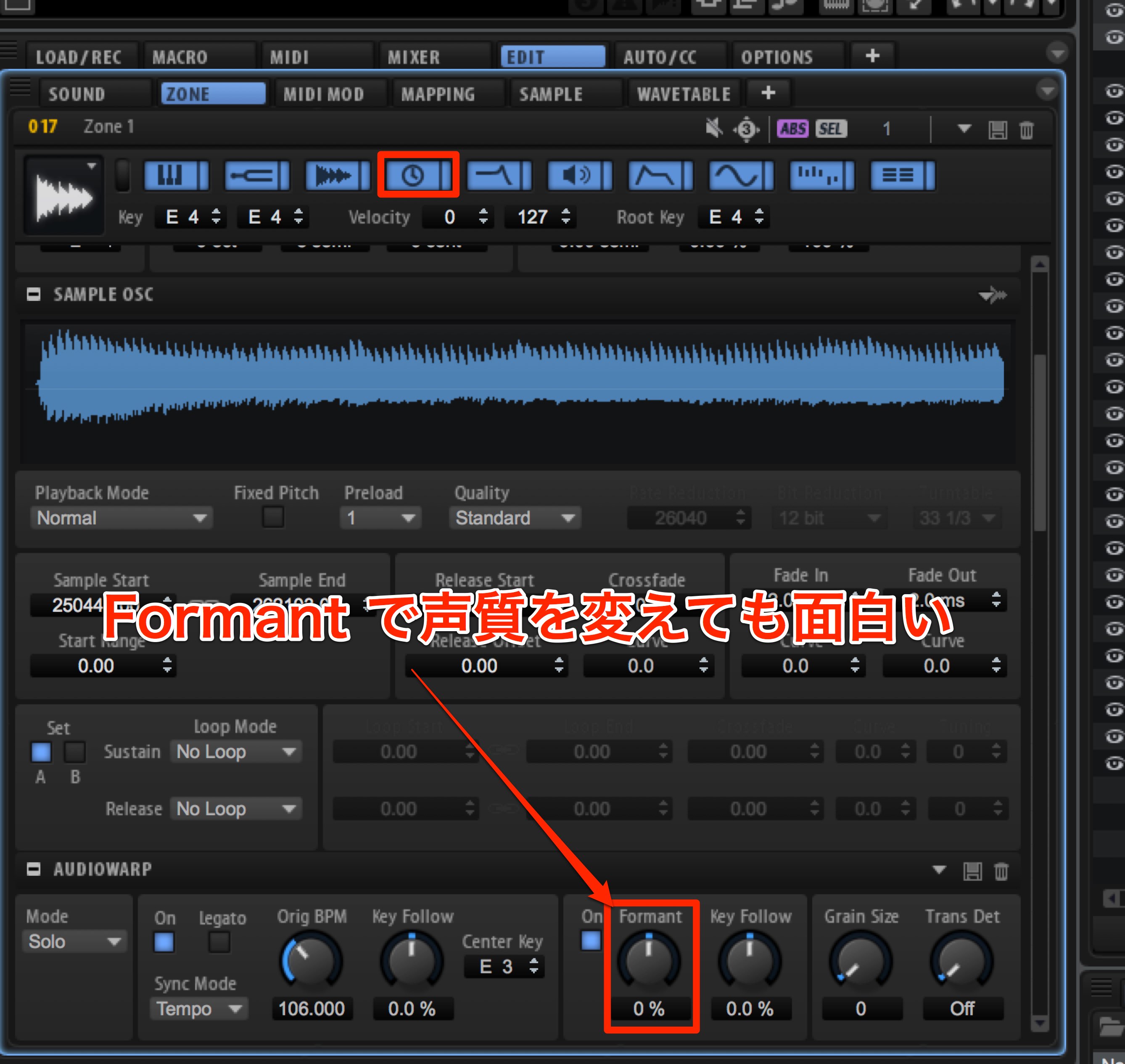
Task: Toggle the Formant On switch
Action: [591, 941]
